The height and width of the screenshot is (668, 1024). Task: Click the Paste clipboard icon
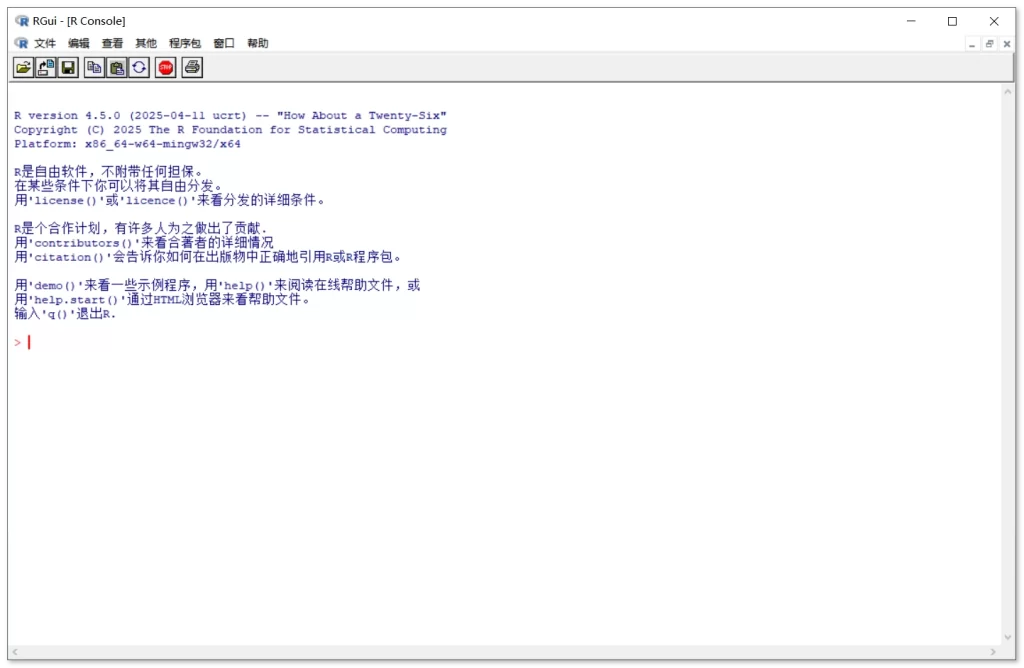click(117, 67)
